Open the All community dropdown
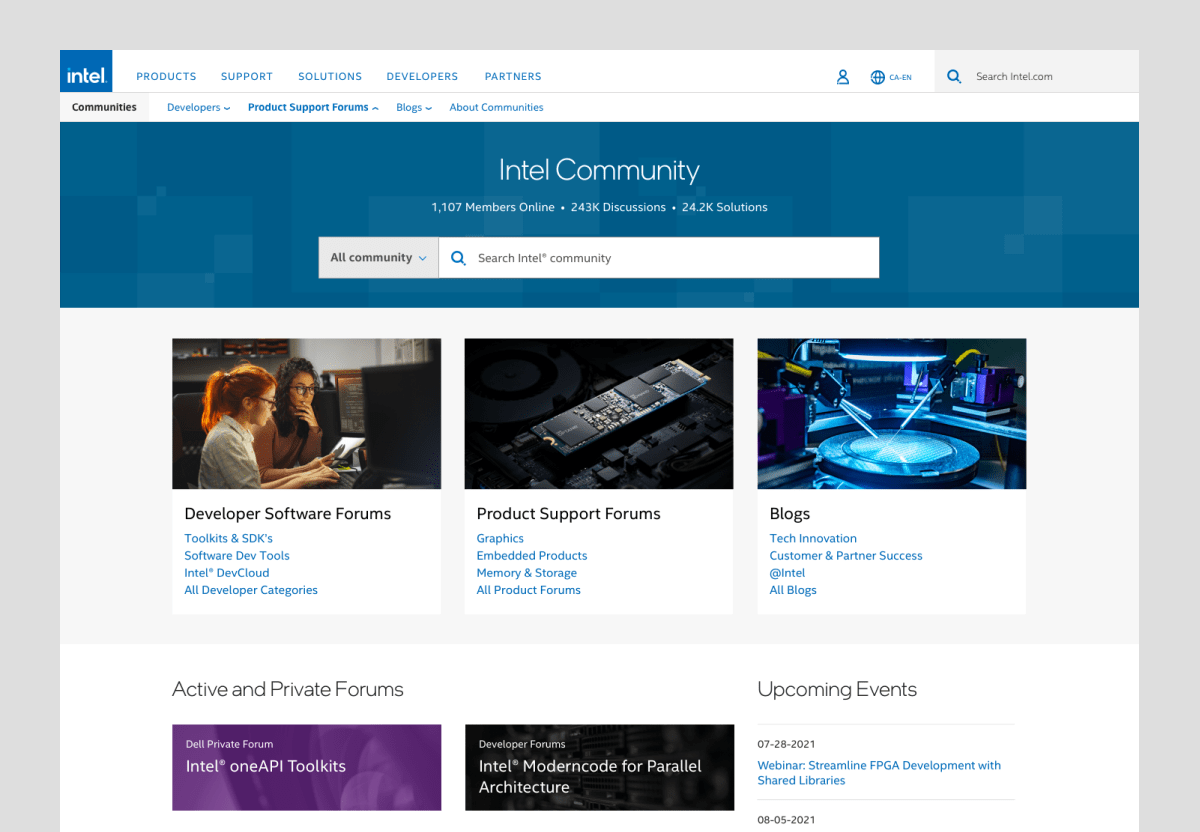This screenshot has width=1200, height=832. click(378, 257)
